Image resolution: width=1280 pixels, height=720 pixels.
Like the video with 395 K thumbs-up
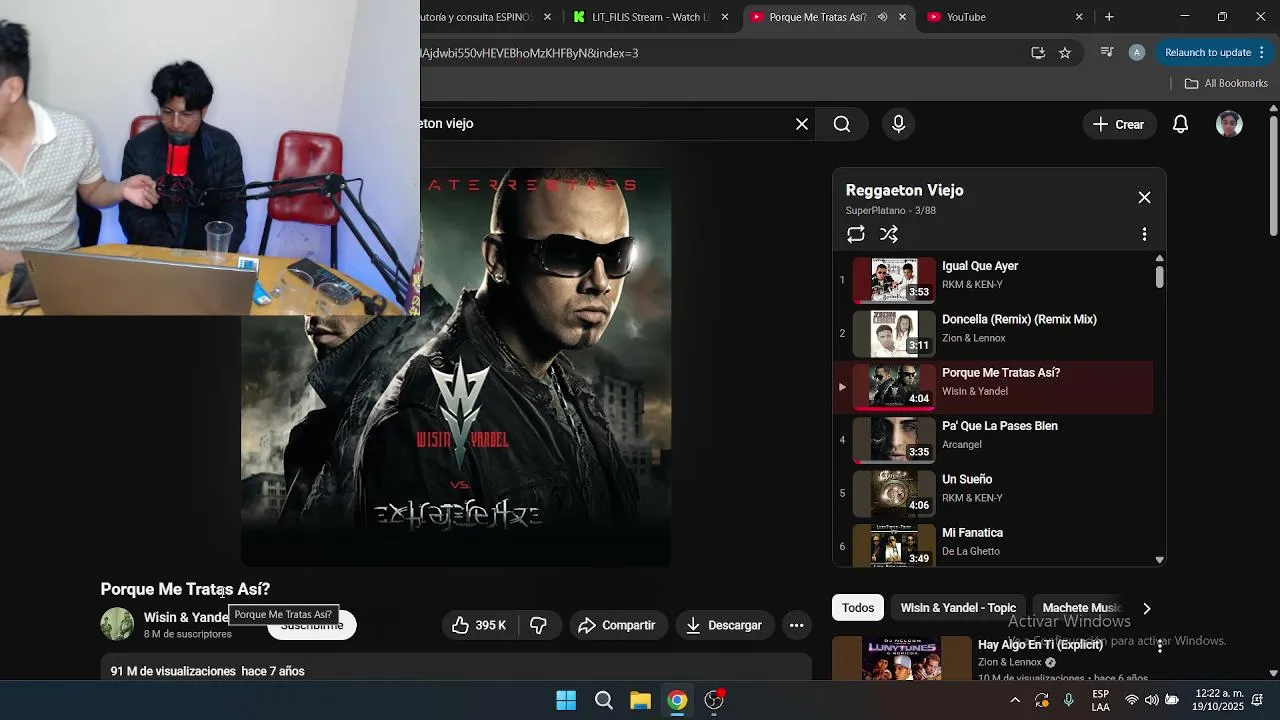[x=479, y=625]
